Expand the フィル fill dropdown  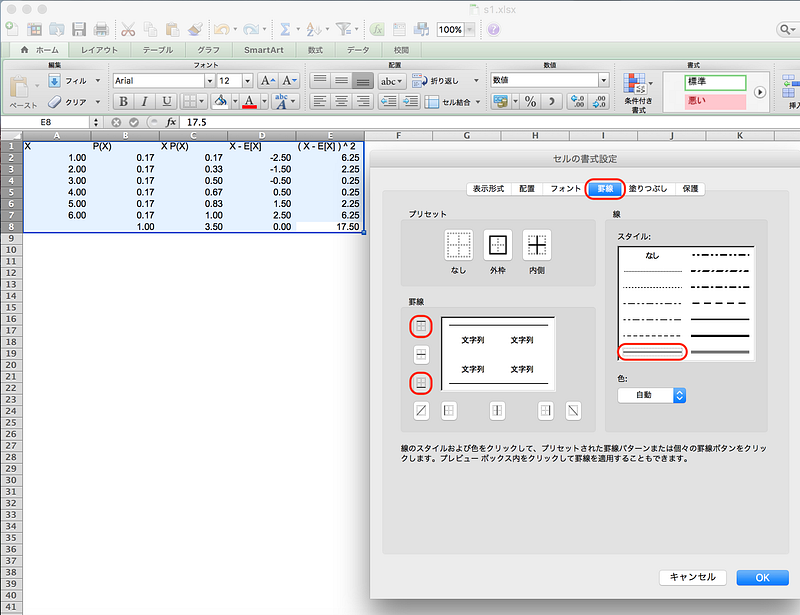click(97, 81)
